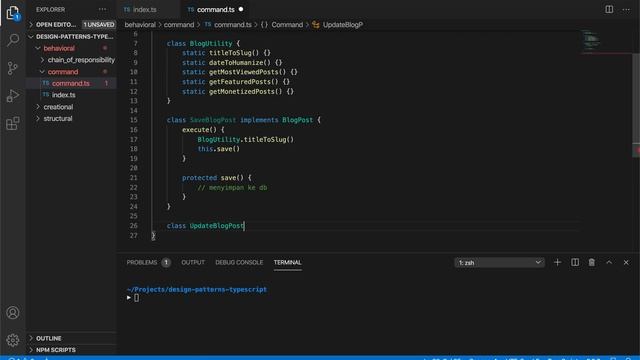Image resolution: width=640 pixels, height=360 pixels.
Task: Click SaveBlogPost class name on line 15
Action: 213,120
